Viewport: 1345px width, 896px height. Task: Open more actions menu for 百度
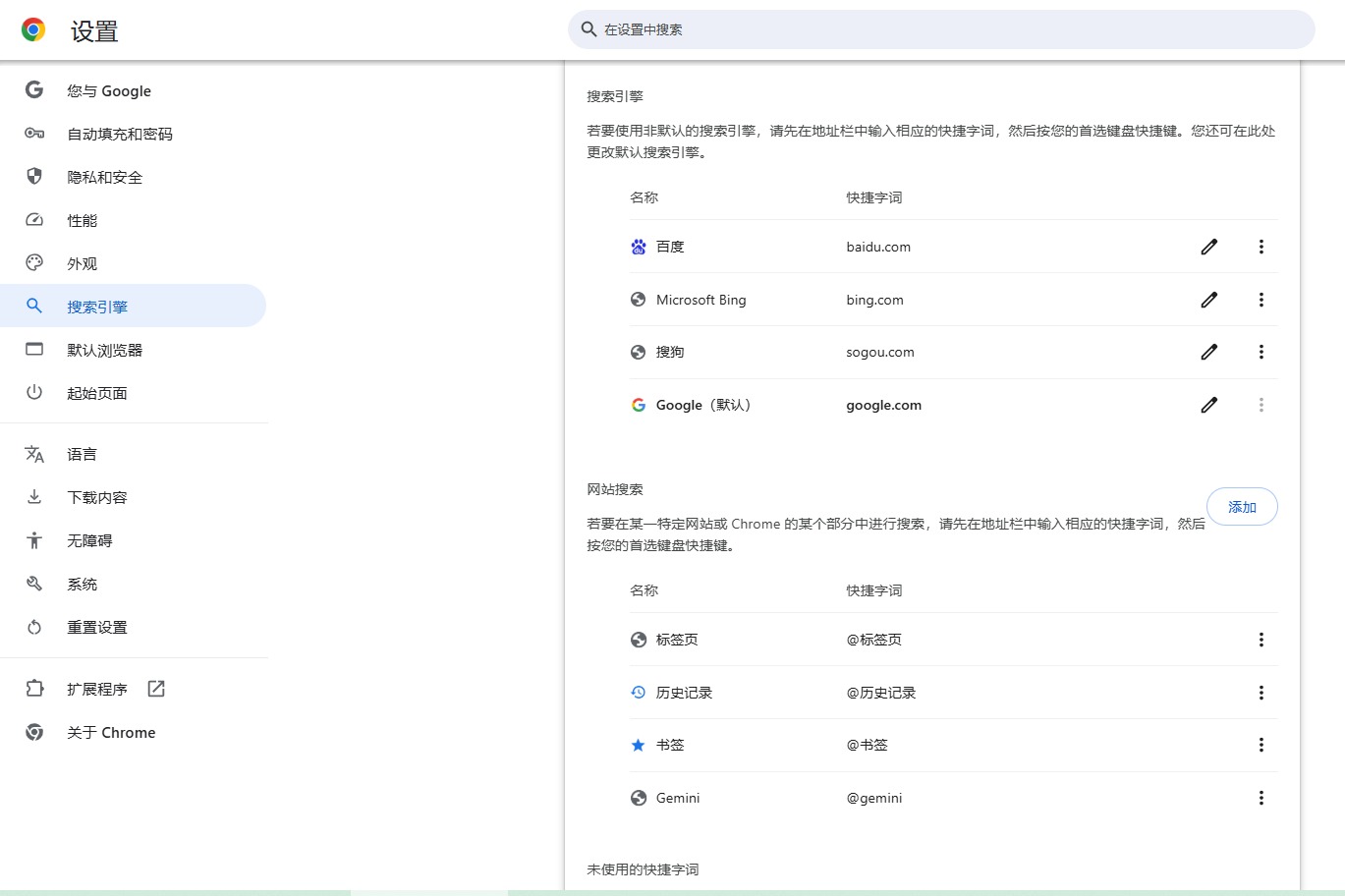(x=1261, y=247)
